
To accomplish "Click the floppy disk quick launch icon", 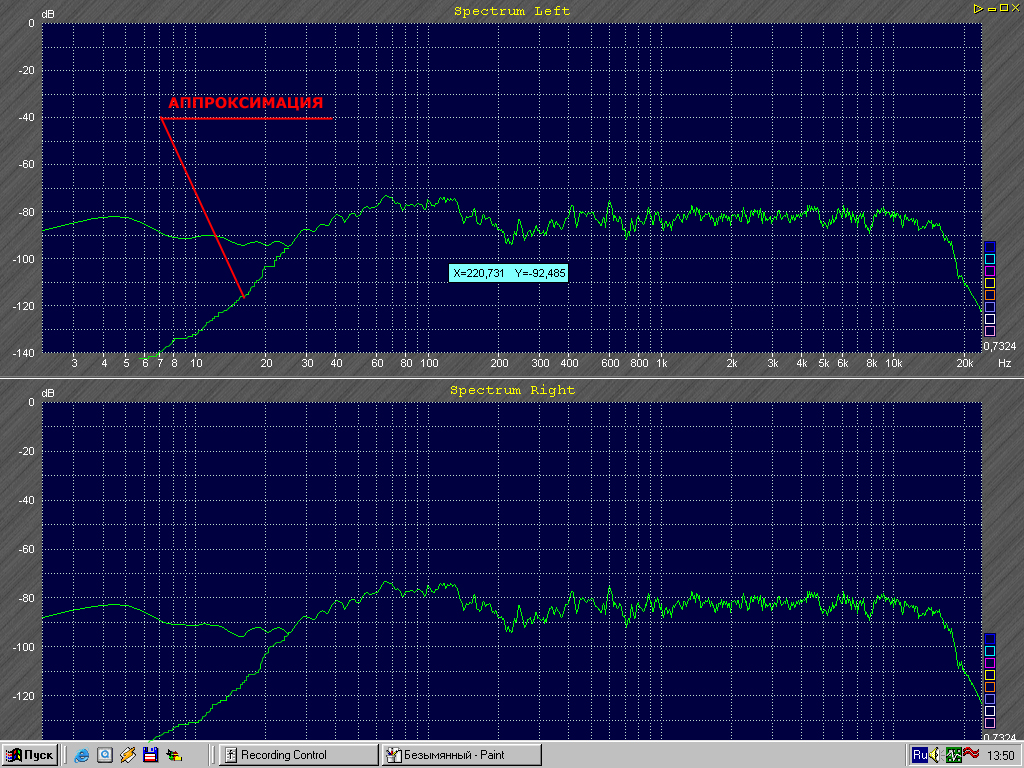I will (151, 755).
